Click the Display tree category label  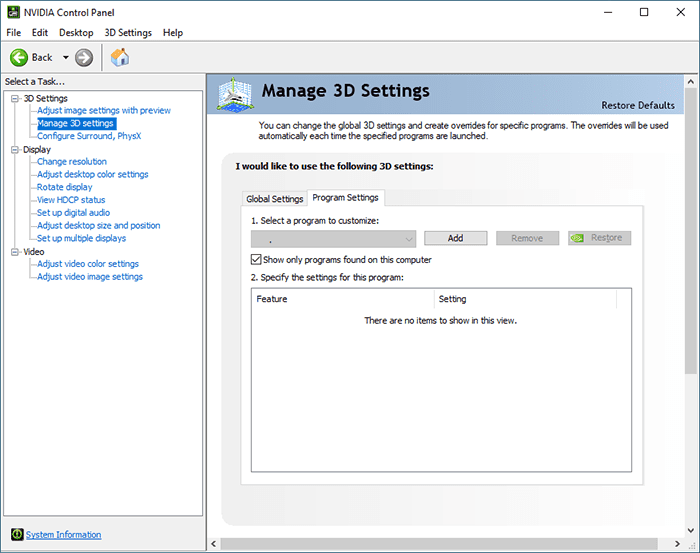tap(37, 150)
